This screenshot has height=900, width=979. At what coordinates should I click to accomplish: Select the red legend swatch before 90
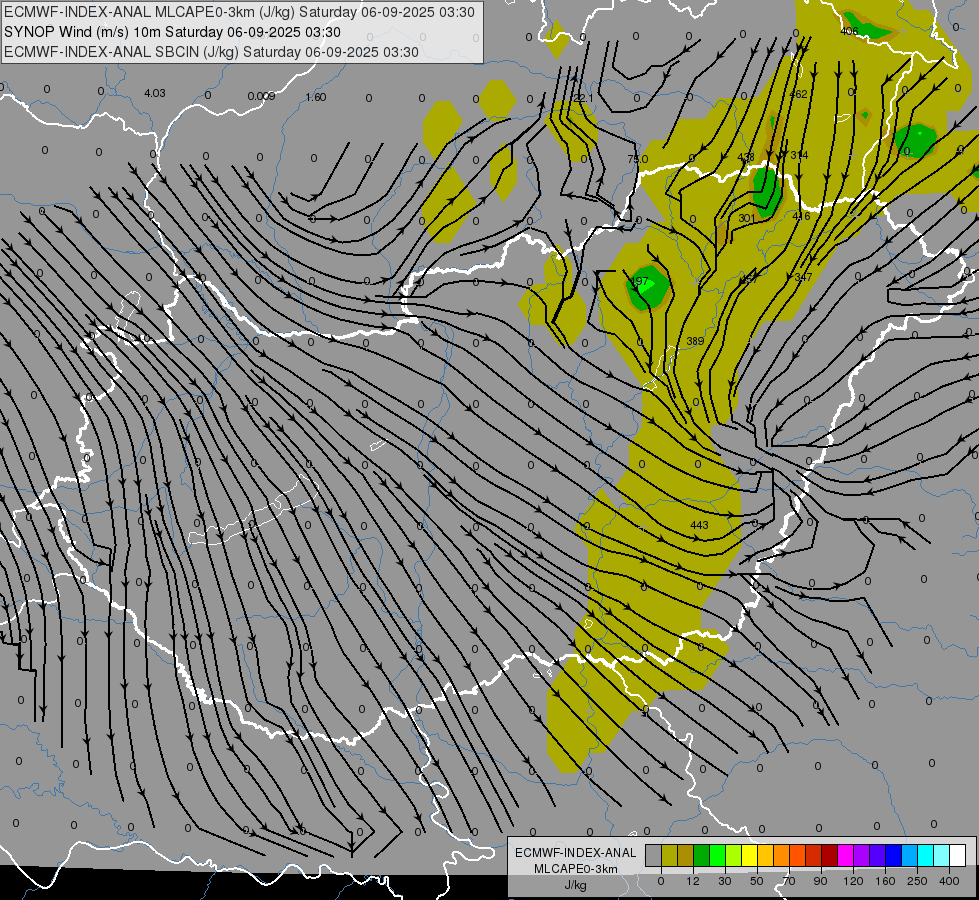tap(814, 856)
